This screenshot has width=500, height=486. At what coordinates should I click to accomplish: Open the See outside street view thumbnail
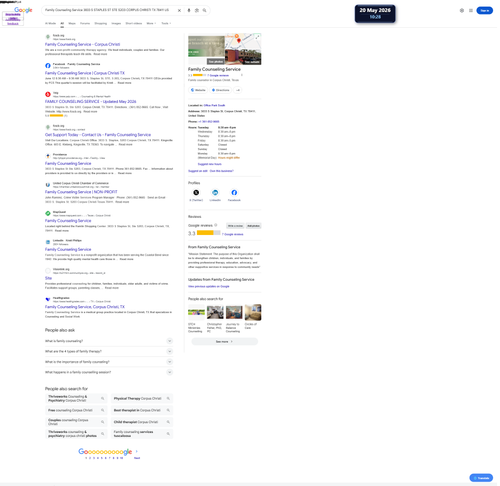pyautogui.click(x=243, y=57)
